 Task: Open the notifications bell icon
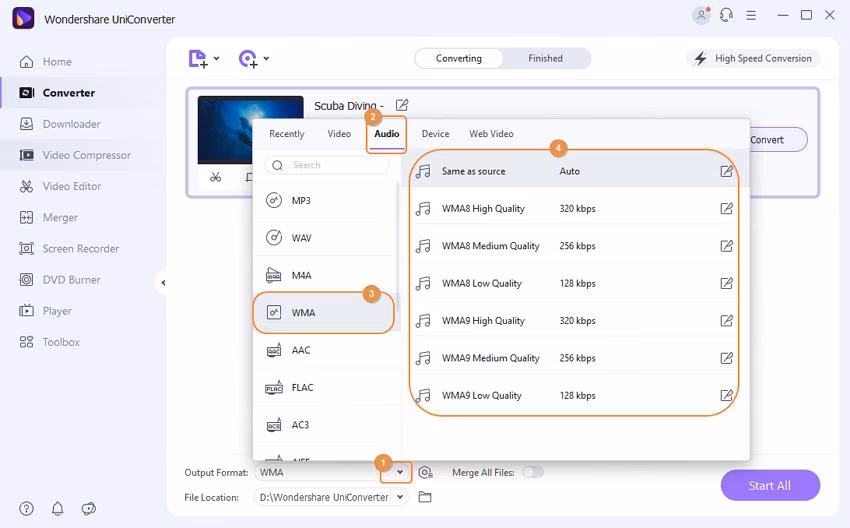click(57, 508)
